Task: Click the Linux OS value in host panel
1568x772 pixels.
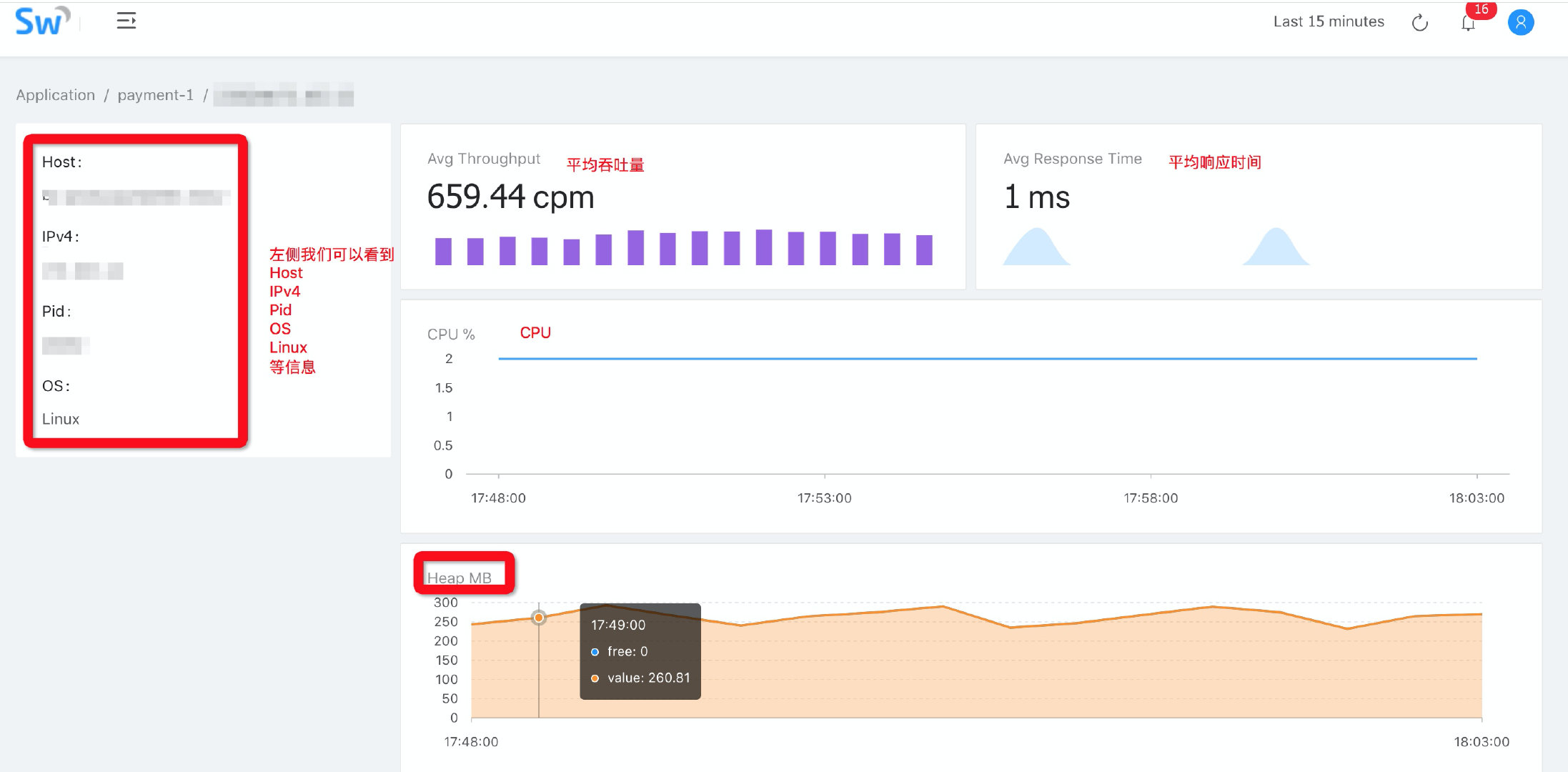Action: click(x=61, y=419)
